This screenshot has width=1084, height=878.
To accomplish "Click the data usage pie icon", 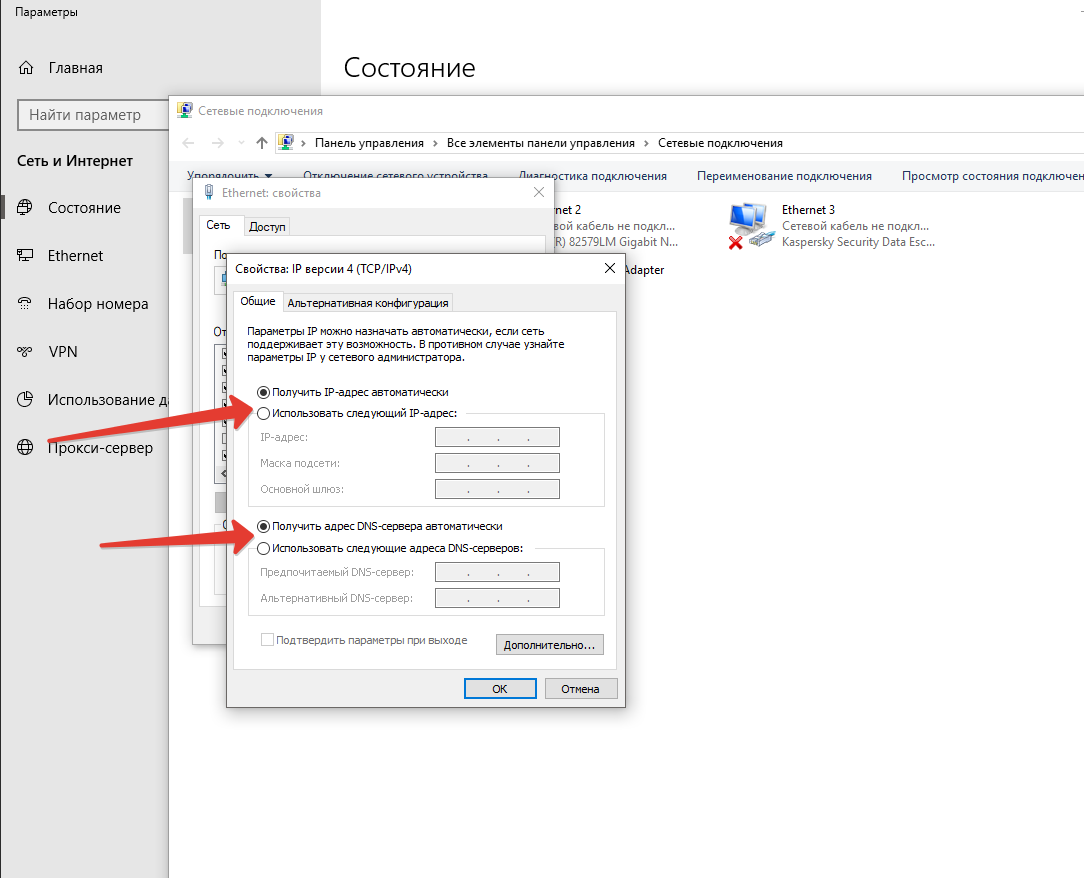I will [x=25, y=400].
